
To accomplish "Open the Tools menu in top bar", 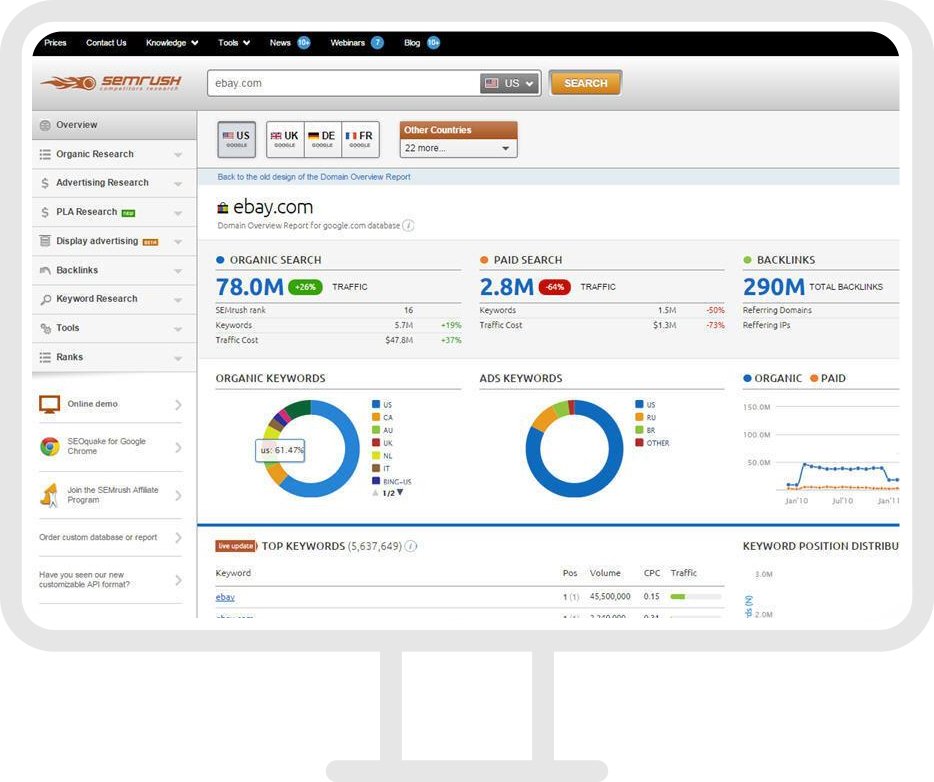I will click(x=234, y=43).
